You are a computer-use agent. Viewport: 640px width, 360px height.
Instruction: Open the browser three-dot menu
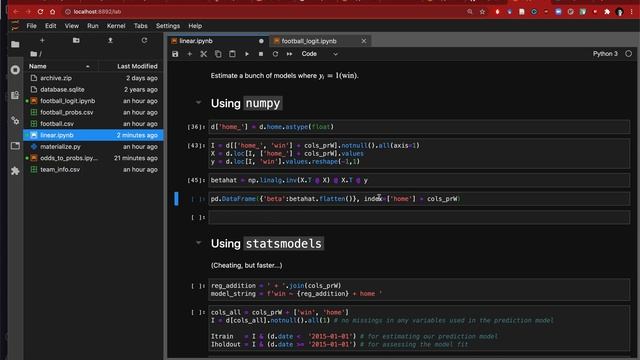click(631, 12)
